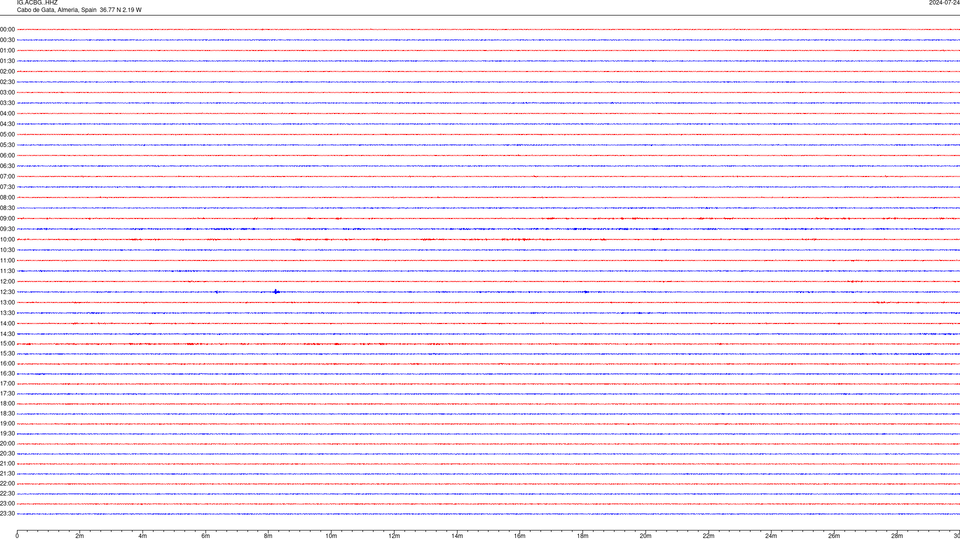Select the 21:30 row label
Image resolution: width=960 pixels, height=540 pixels.
[x=7, y=474]
